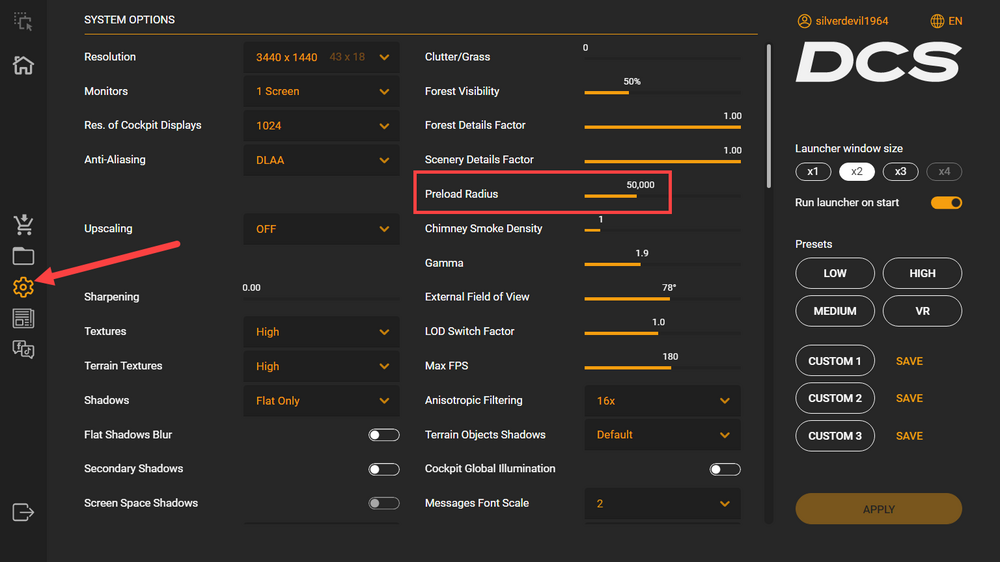Click the exit icon in sidebar
The width and height of the screenshot is (1000, 562).
[23, 512]
